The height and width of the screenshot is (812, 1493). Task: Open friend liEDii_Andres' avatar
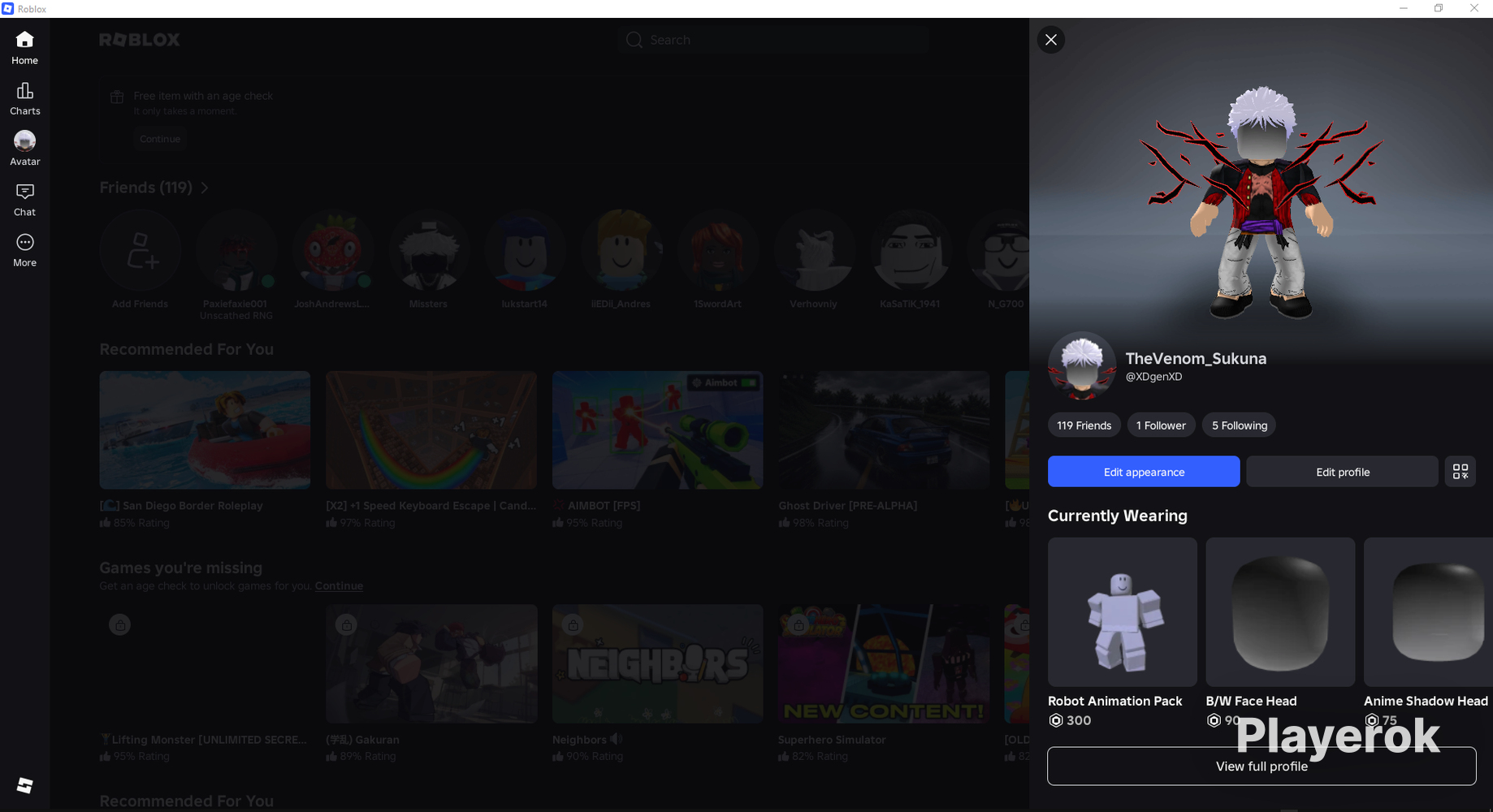pos(621,250)
